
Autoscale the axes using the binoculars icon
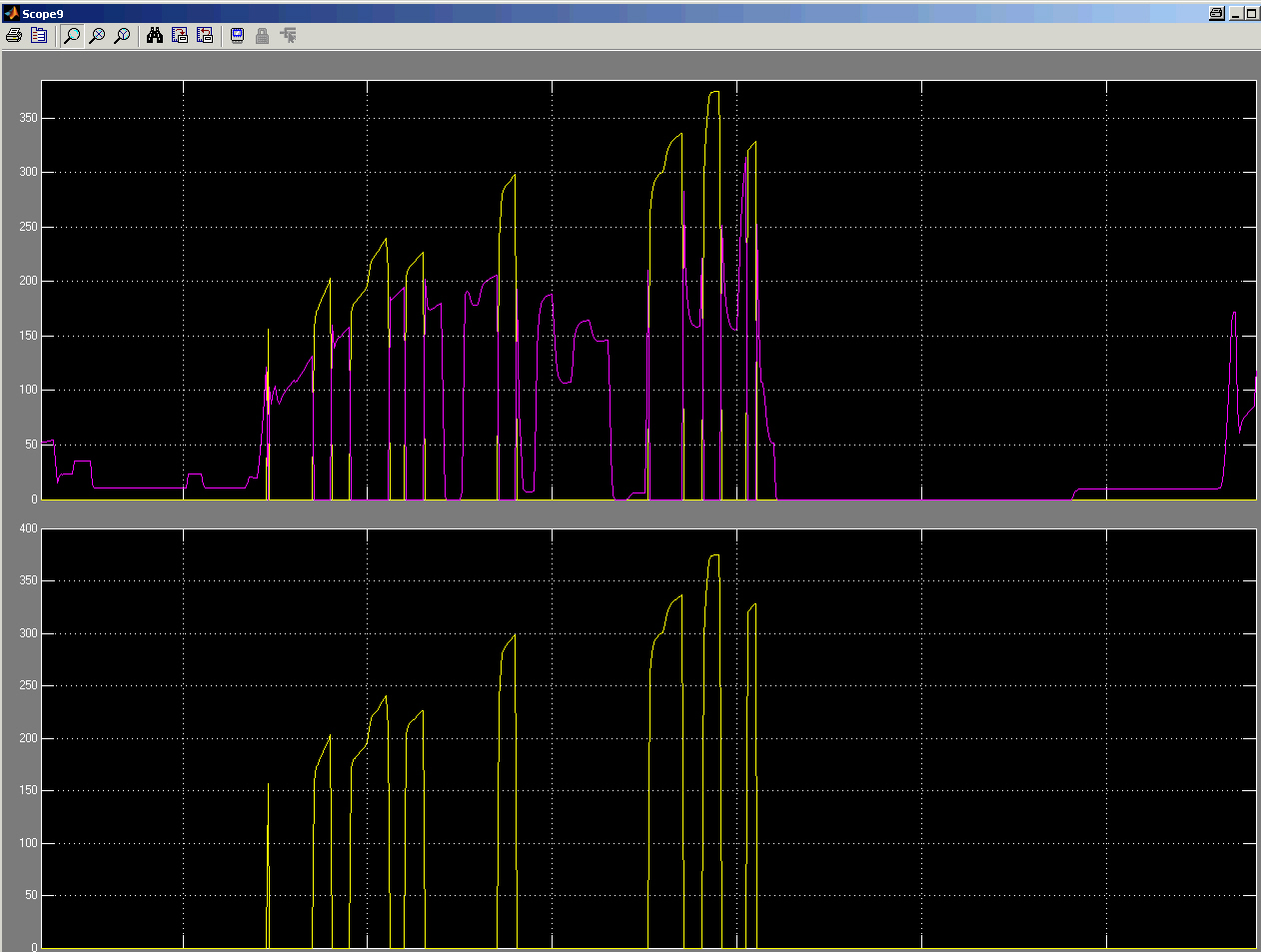click(155, 36)
